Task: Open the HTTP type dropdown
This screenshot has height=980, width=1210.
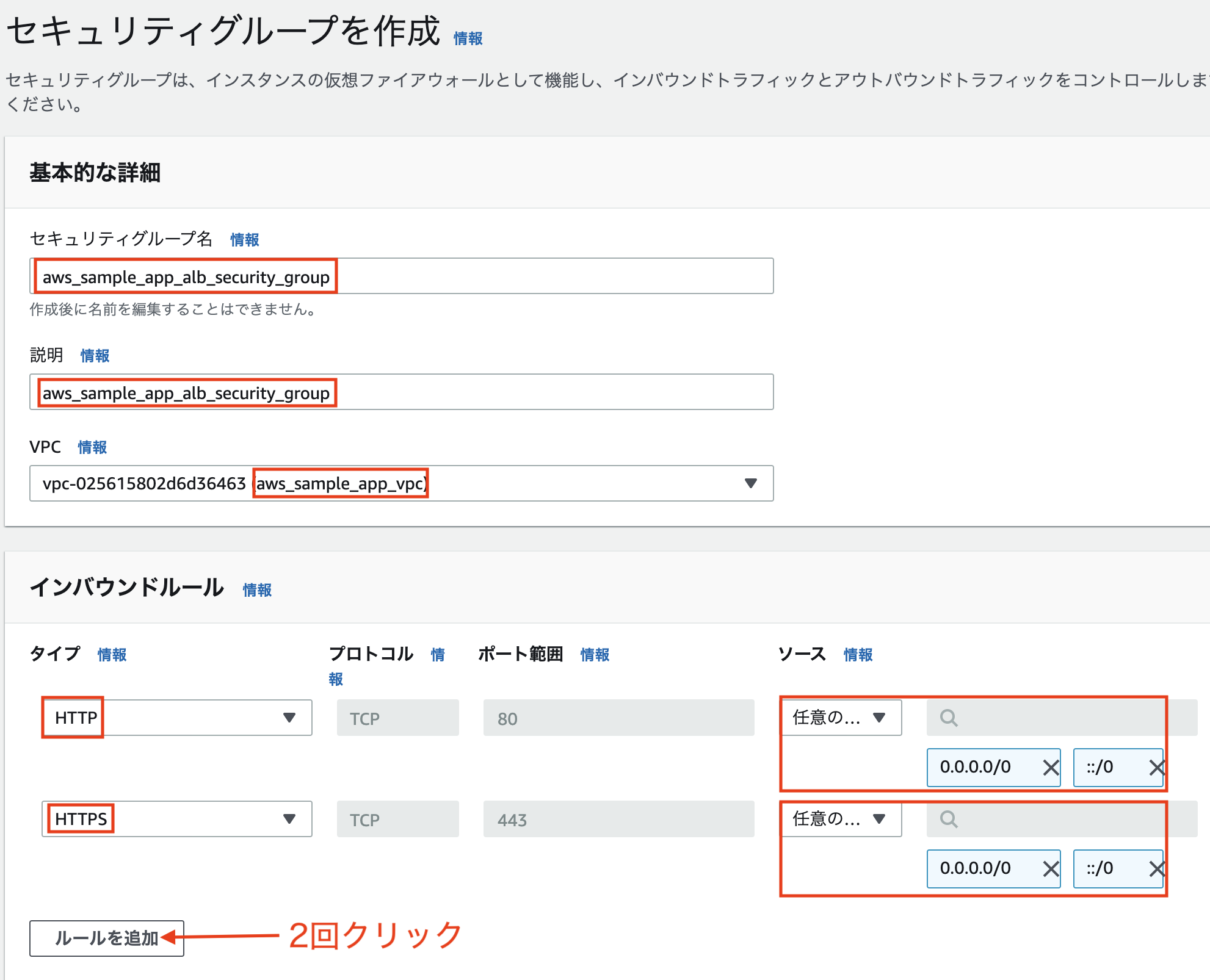Action: [289, 718]
